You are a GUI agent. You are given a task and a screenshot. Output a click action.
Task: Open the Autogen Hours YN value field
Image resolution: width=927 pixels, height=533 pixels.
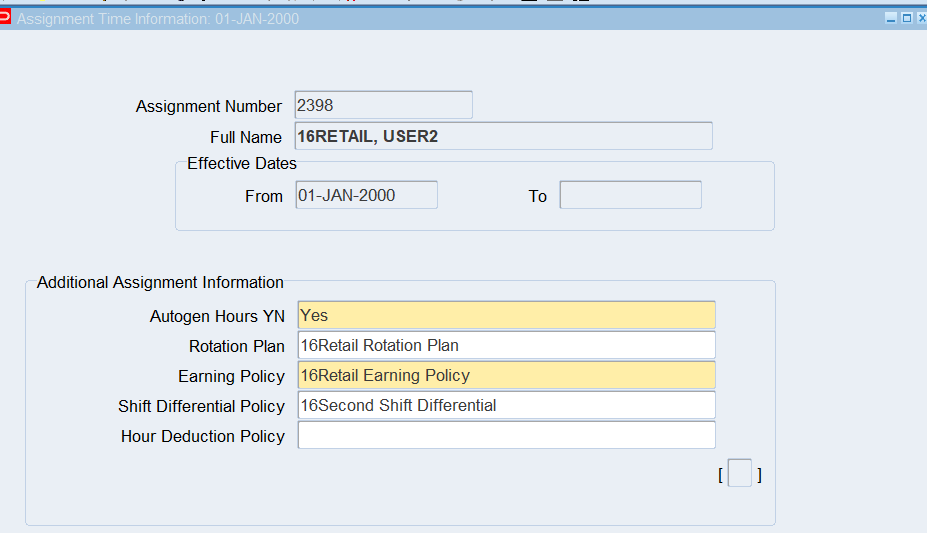[506, 315]
